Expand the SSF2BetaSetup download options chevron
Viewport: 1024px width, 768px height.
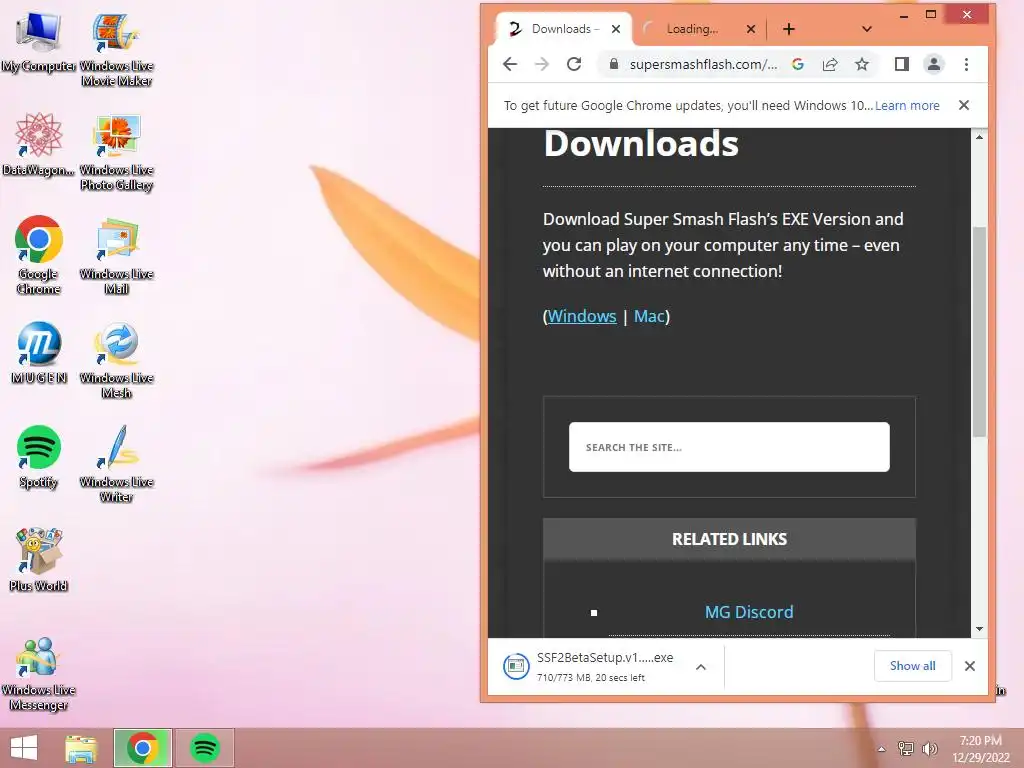coord(701,667)
